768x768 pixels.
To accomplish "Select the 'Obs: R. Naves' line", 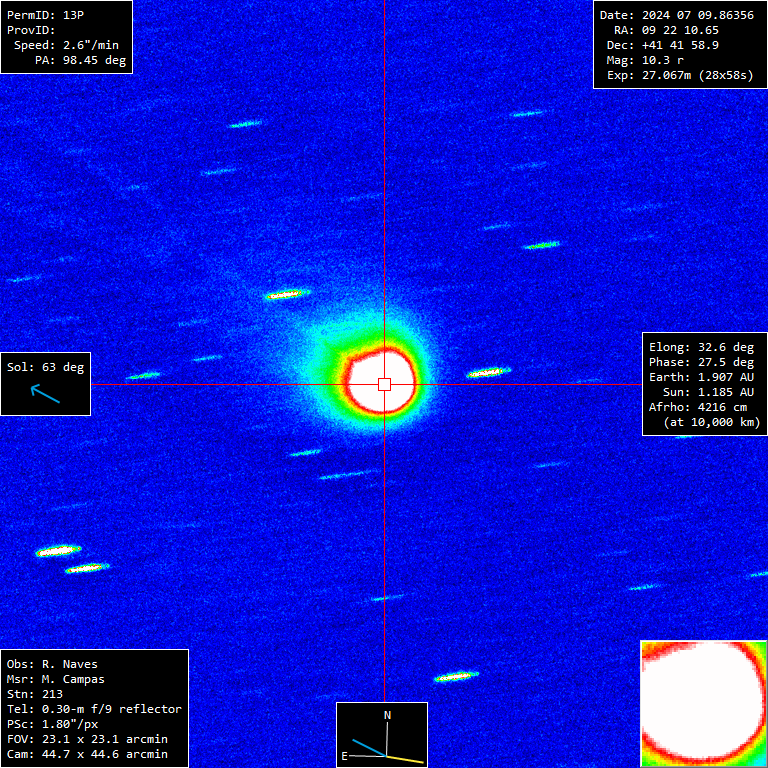I will pos(52,664).
